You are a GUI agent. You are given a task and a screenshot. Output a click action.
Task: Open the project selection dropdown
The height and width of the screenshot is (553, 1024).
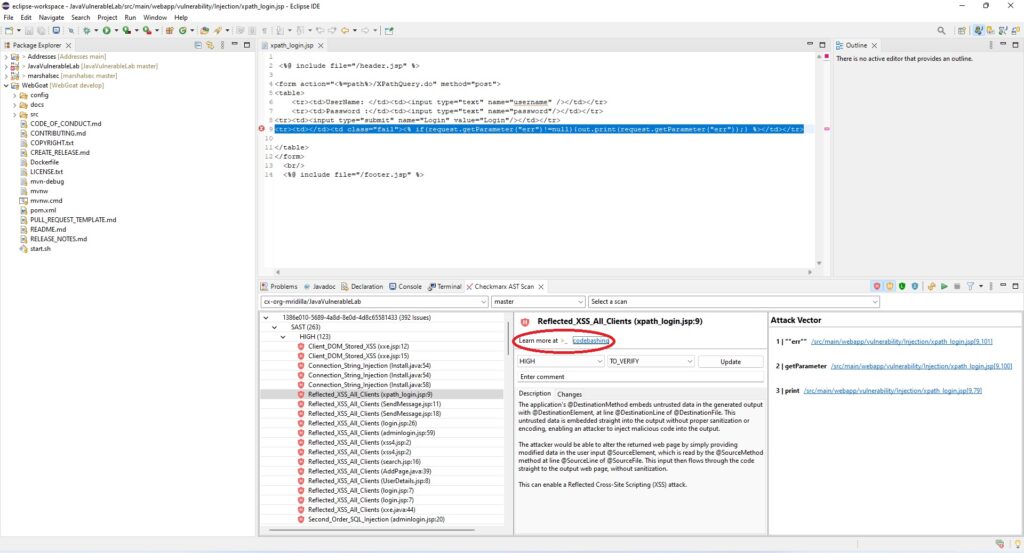373,301
